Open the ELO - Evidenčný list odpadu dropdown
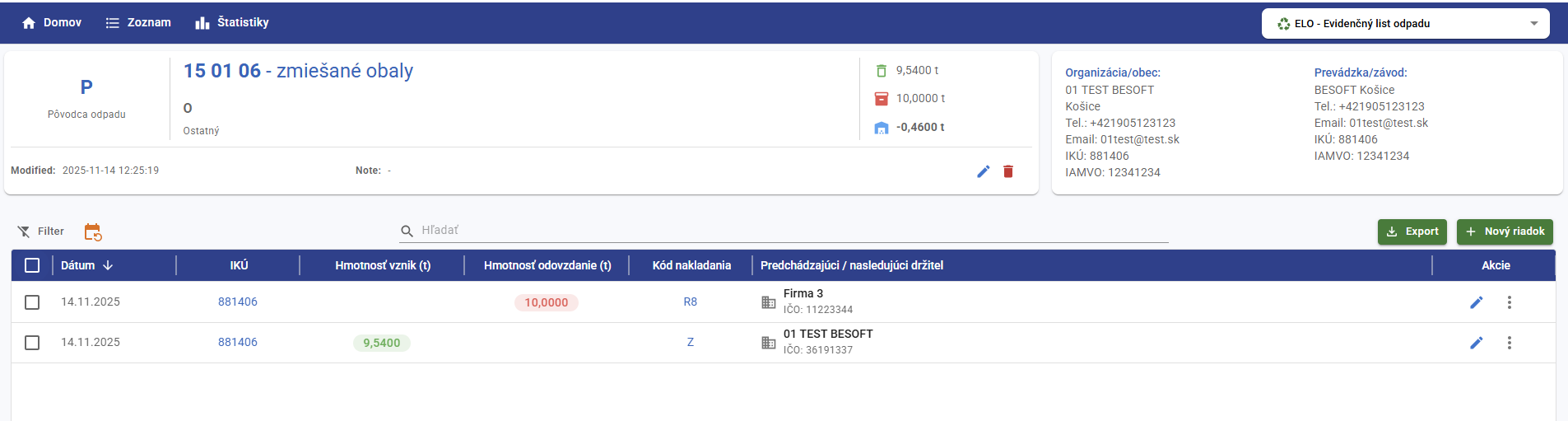The width and height of the screenshot is (1568, 421). point(1405,24)
